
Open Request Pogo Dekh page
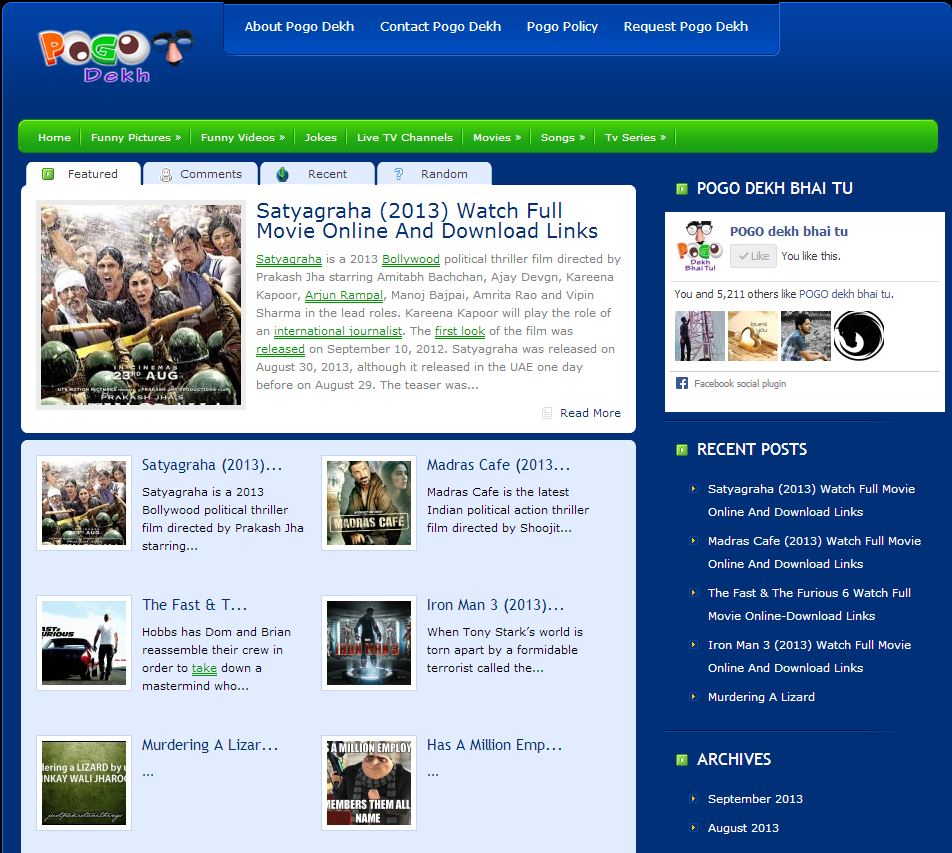(685, 27)
